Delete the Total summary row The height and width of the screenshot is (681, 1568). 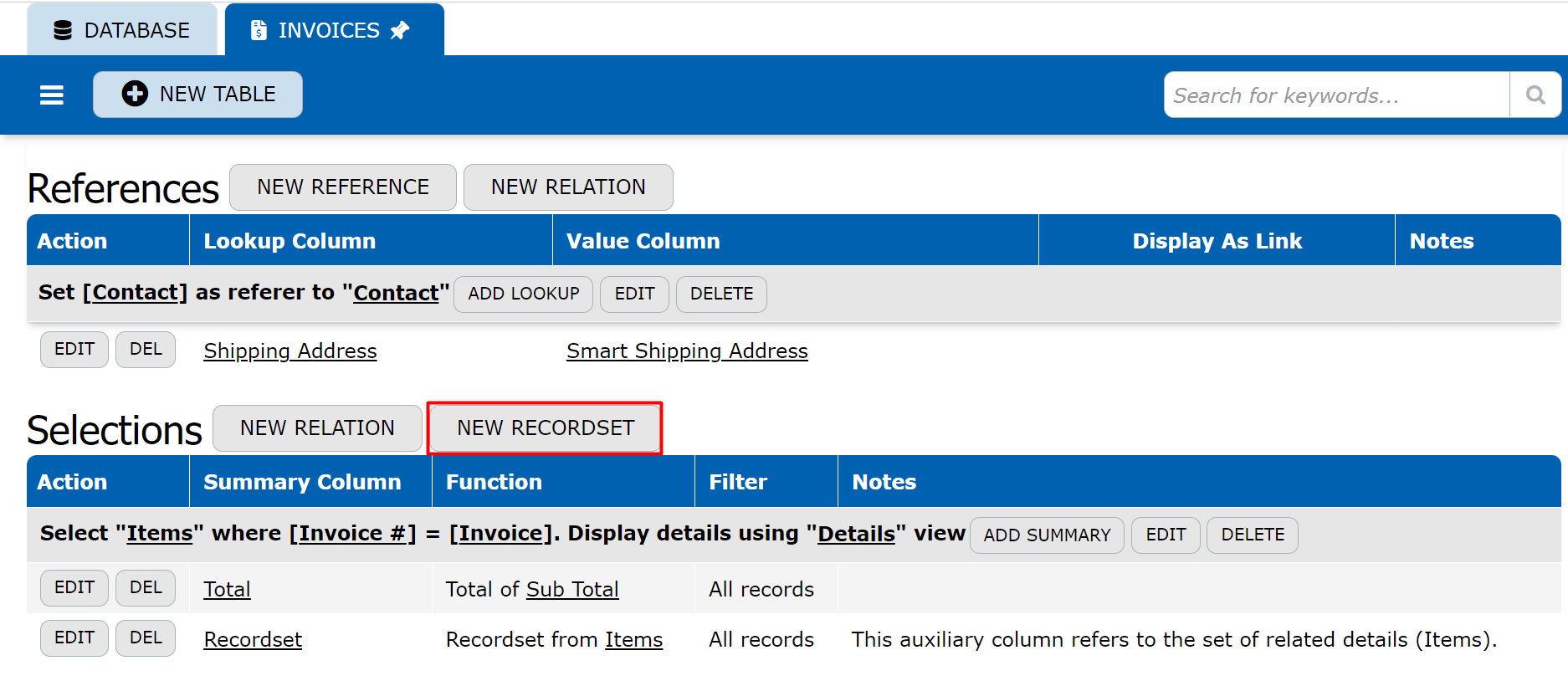pos(146,588)
